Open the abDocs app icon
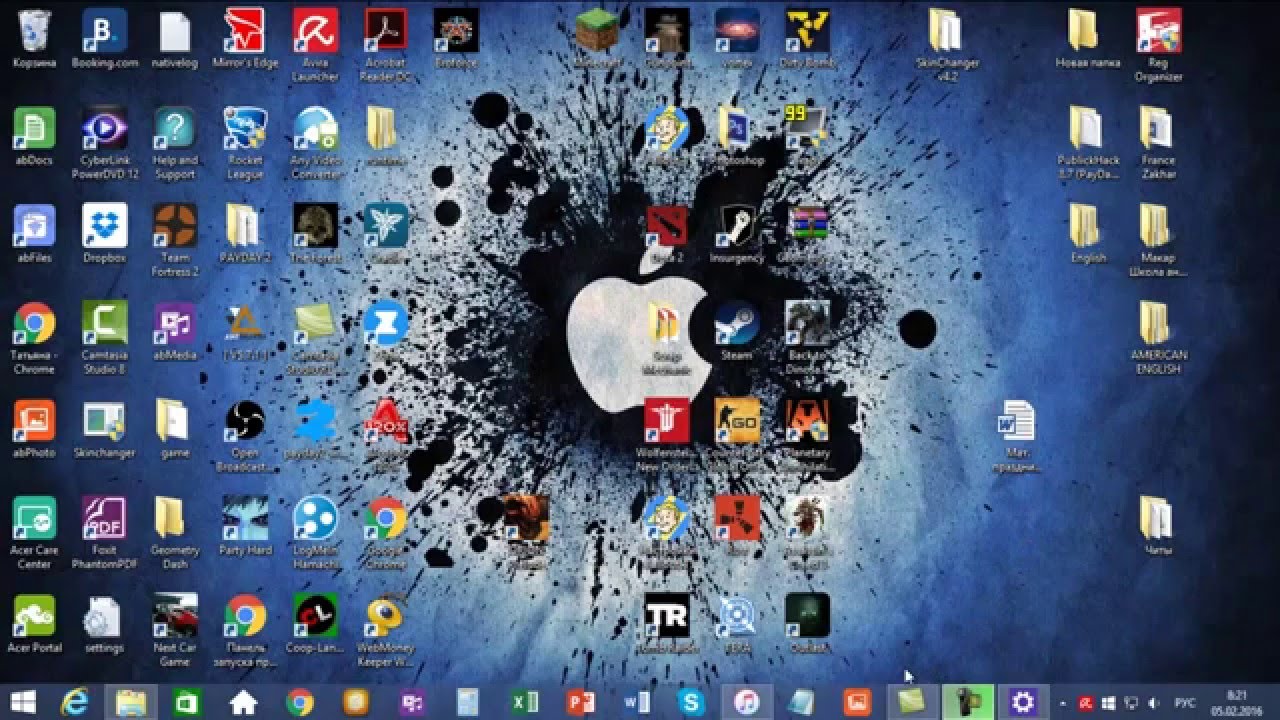Viewport: 1280px width, 720px height. tap(34, 128)
